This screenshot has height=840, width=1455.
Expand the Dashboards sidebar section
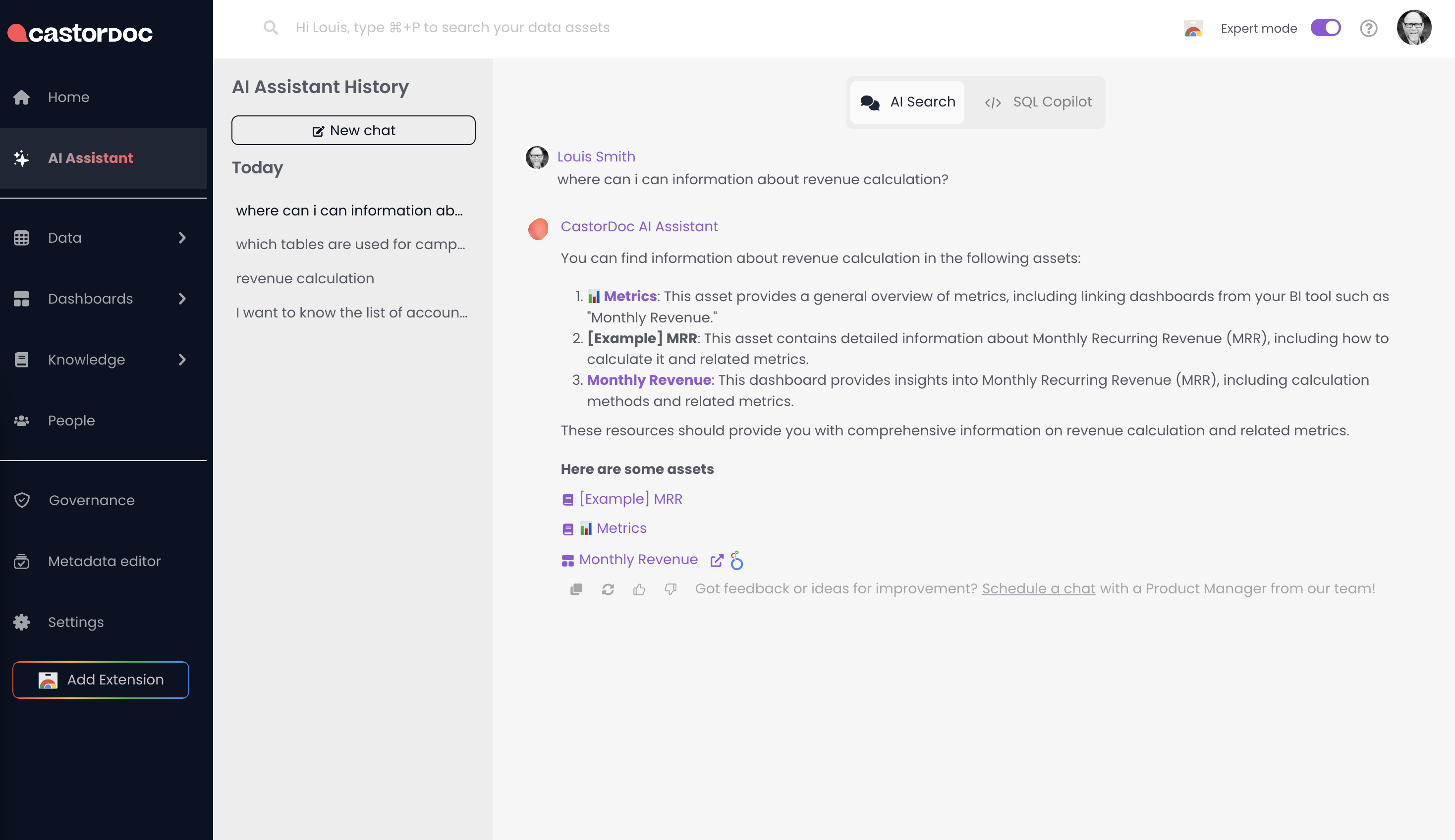pos(182,299)
